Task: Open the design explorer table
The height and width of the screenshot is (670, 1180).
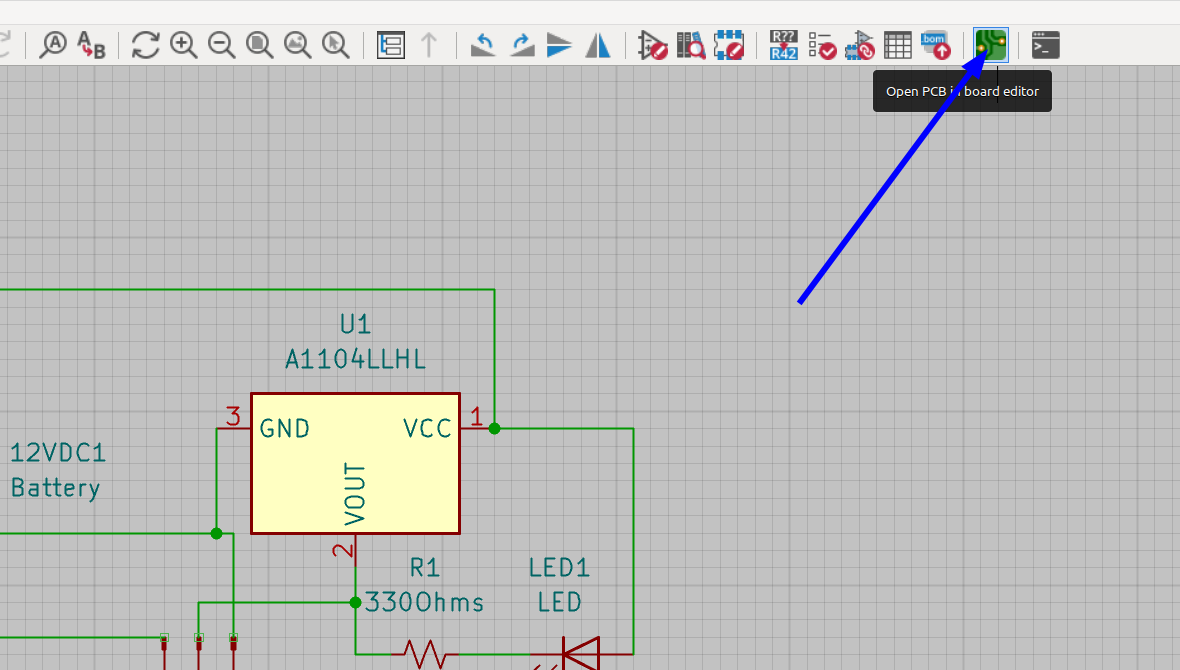Action: 897,44
